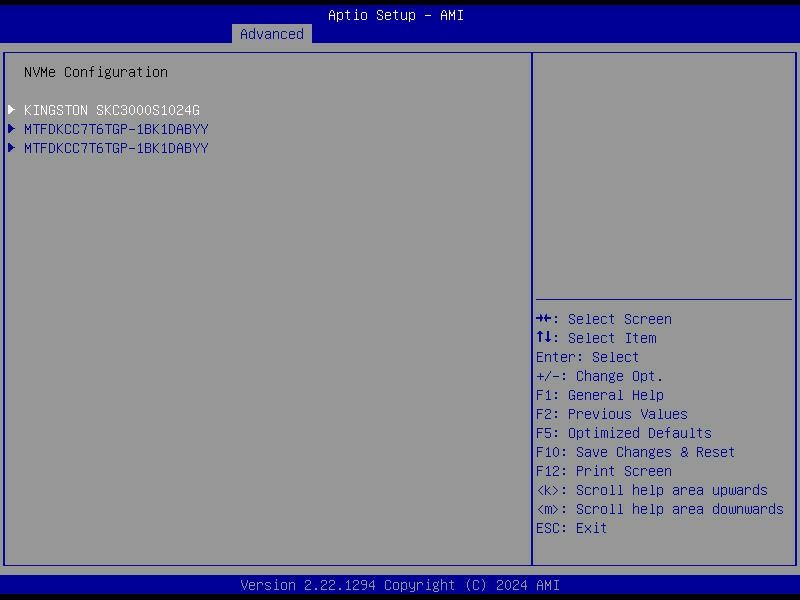Click the left-right arrows icon for Select Screen

(x=543, y=319)
